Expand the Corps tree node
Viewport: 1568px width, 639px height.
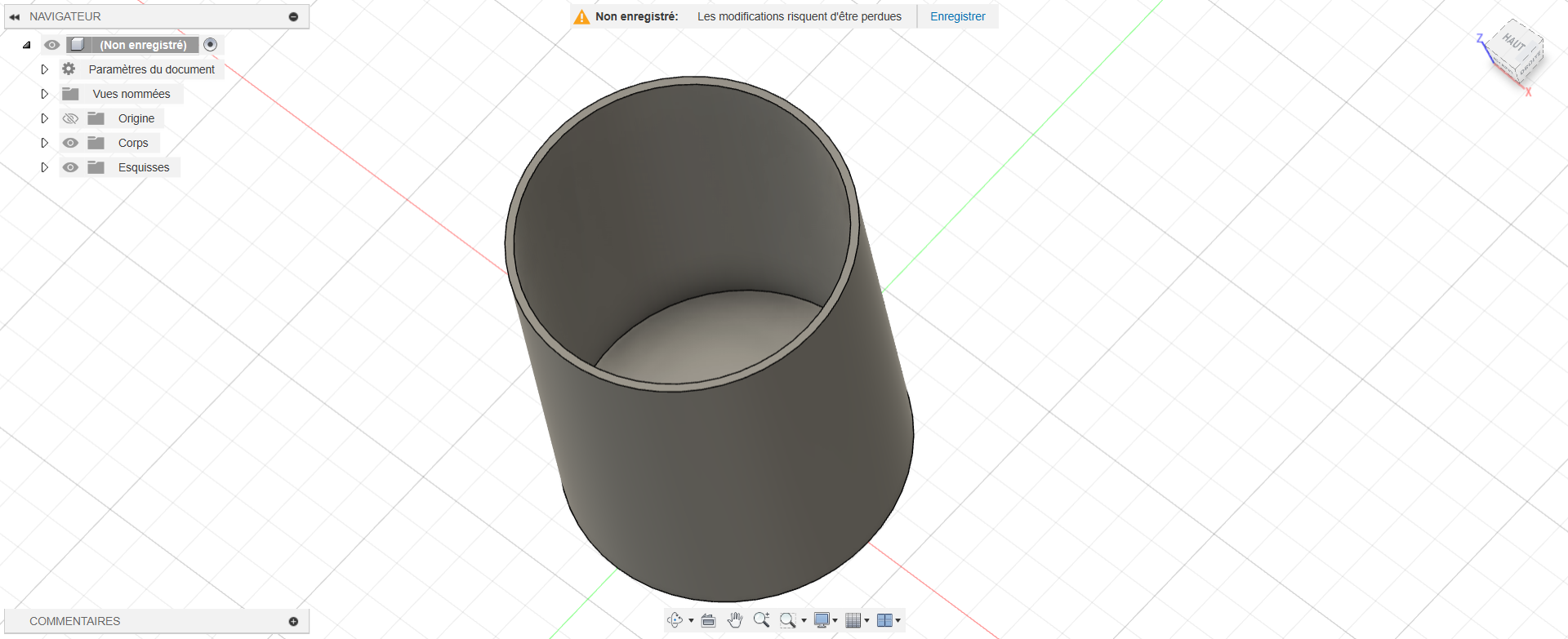click(x=45, y=143)
